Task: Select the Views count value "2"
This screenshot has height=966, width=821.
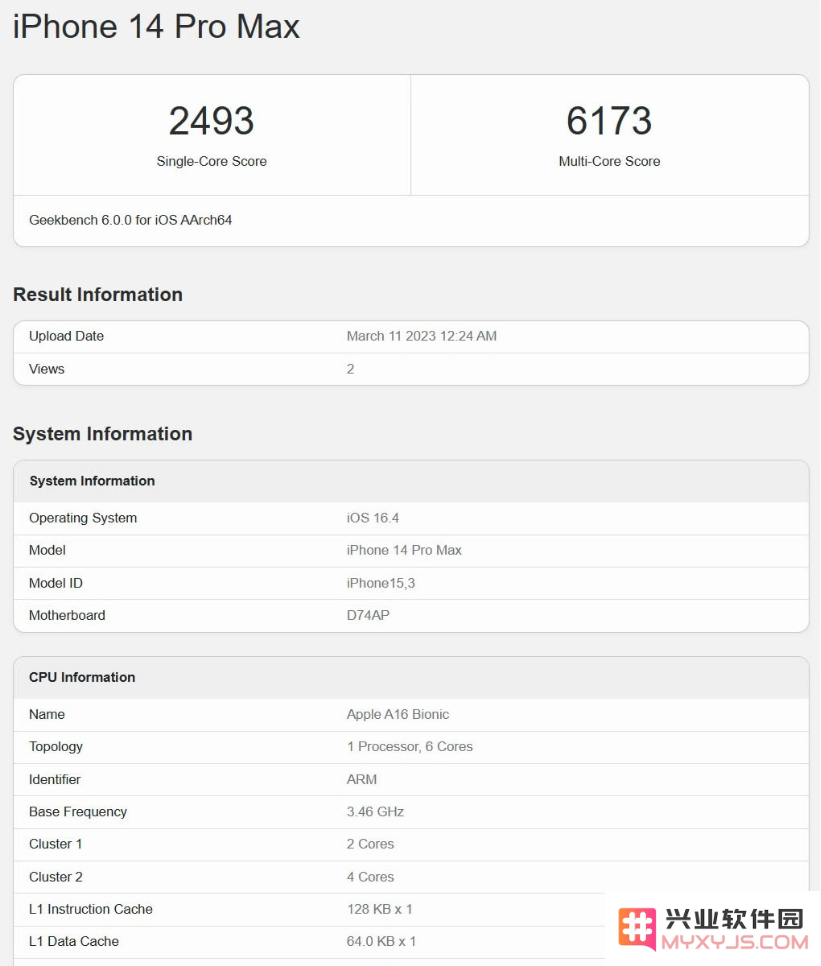Action: 350,369
